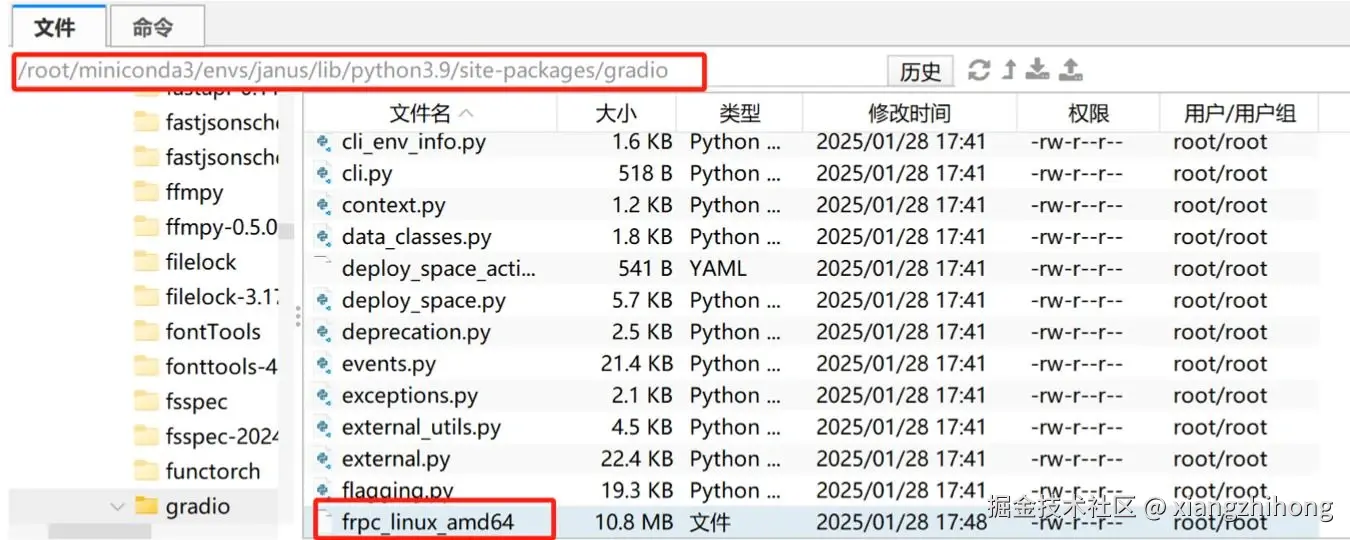Sort by 文件名 column header

pos(430,113)
